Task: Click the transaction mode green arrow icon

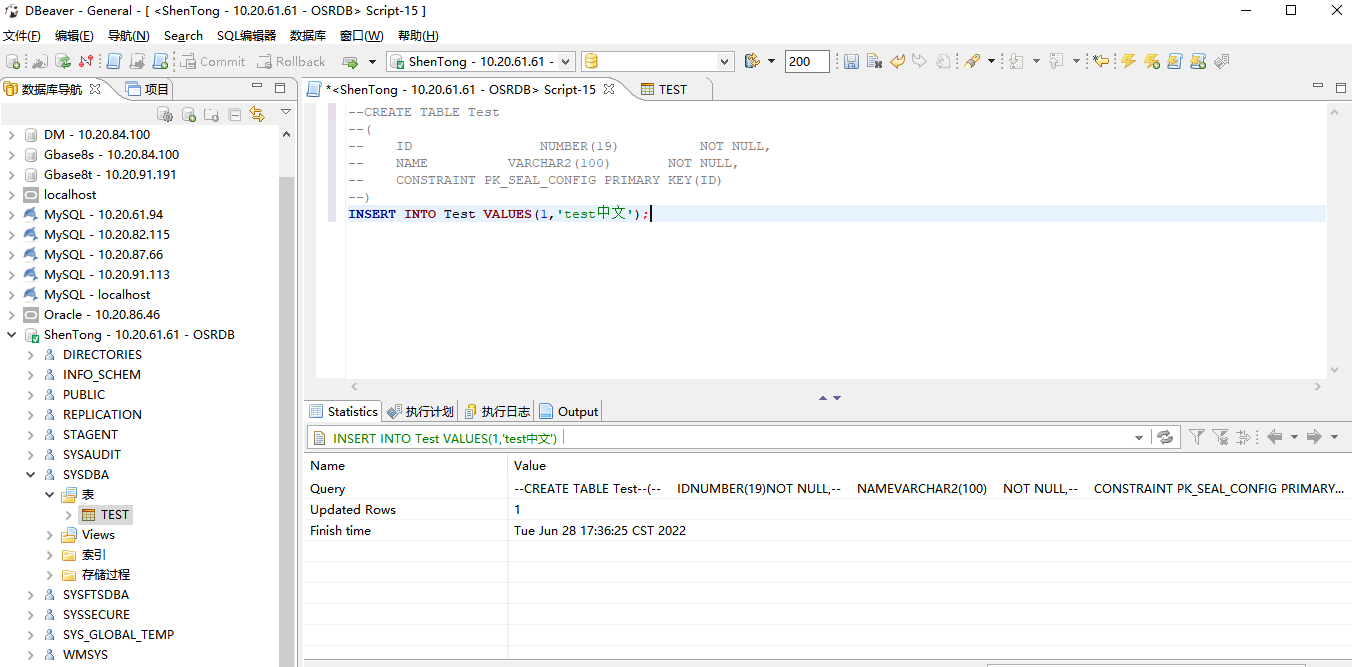Action: 350,61
